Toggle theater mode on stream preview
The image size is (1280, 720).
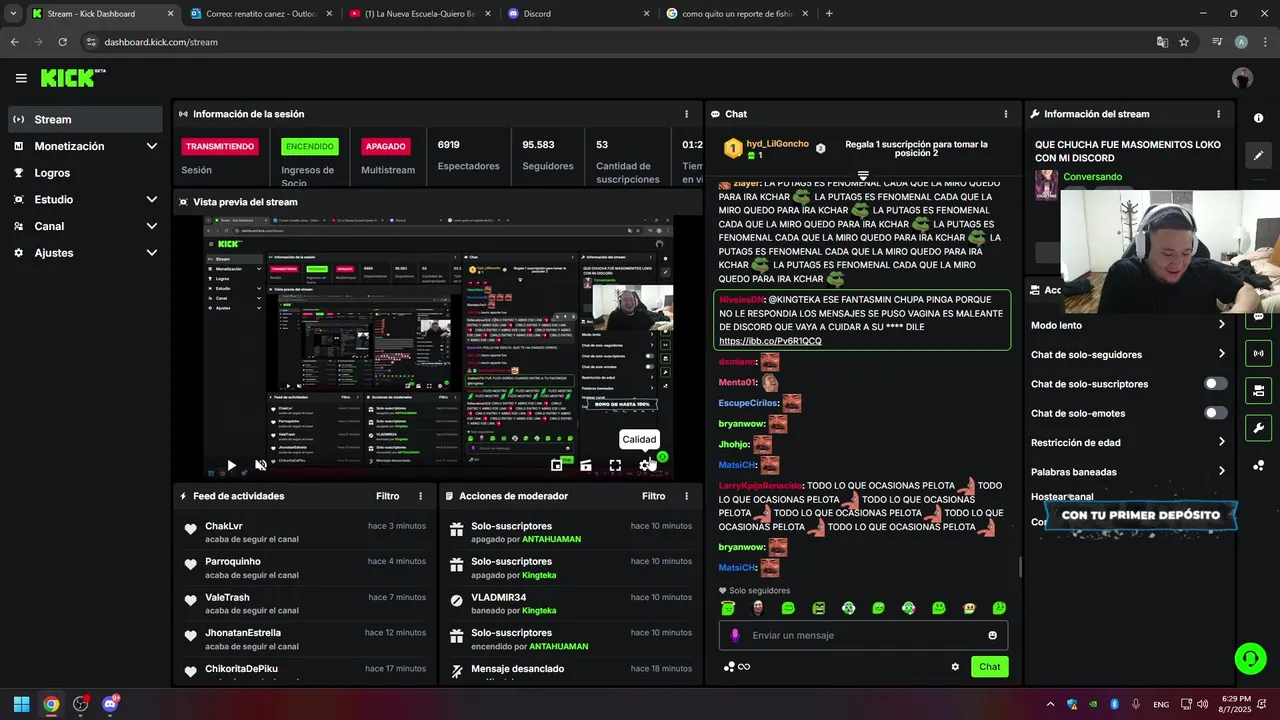(x=586, y=465)
